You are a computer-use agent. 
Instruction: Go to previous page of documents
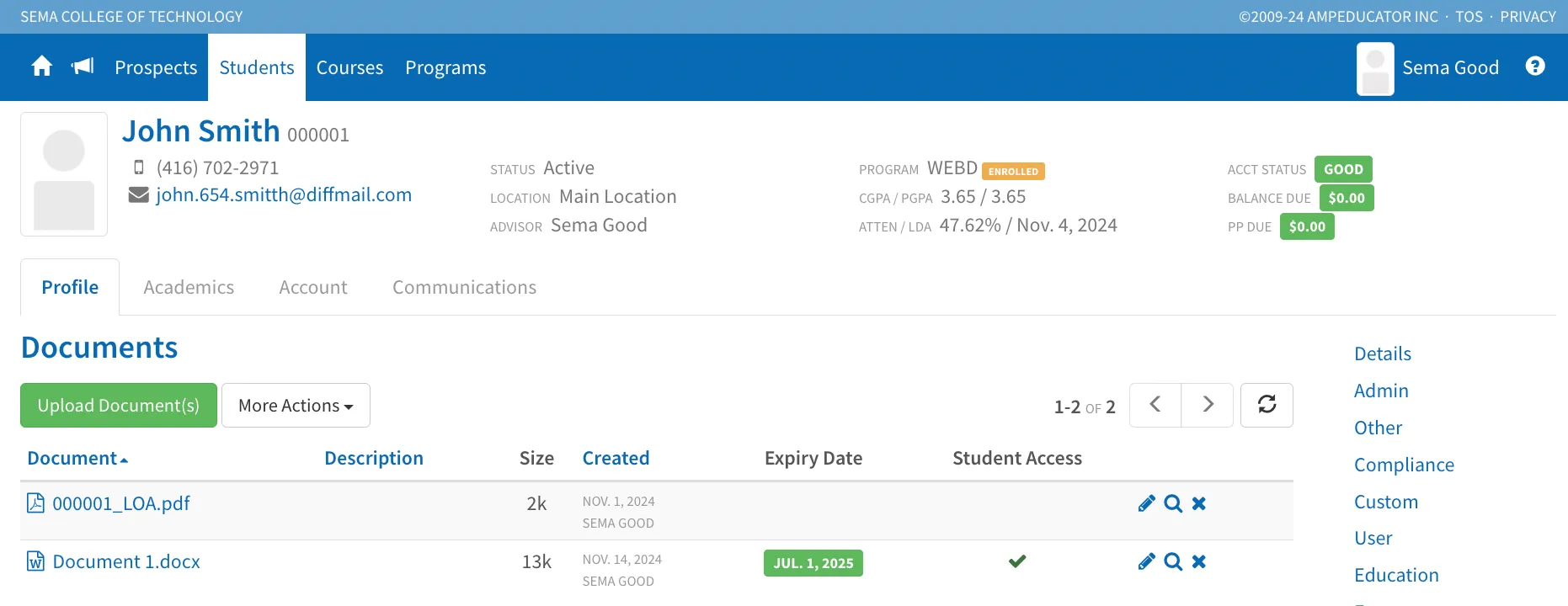click(x=1155, y=405)
